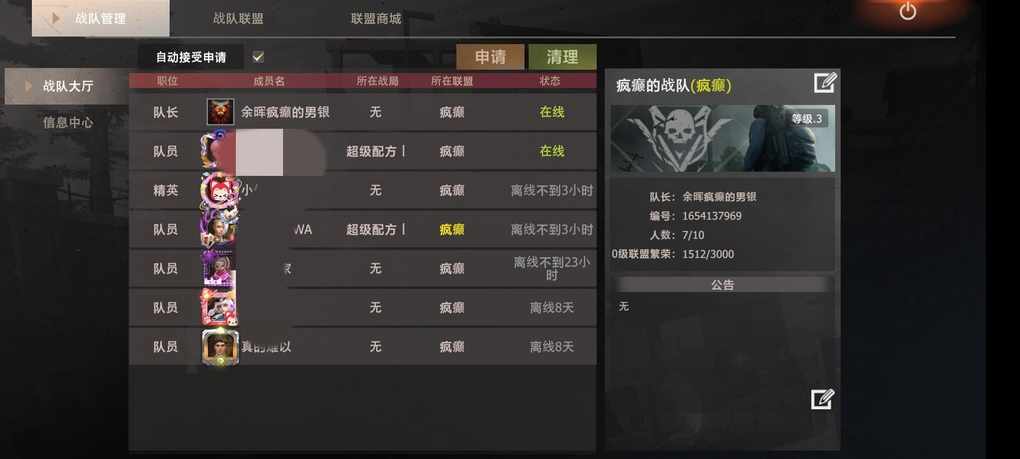Open the 联盟商城 tab
The image size is (1020, 459).
(x=376, y=18)
